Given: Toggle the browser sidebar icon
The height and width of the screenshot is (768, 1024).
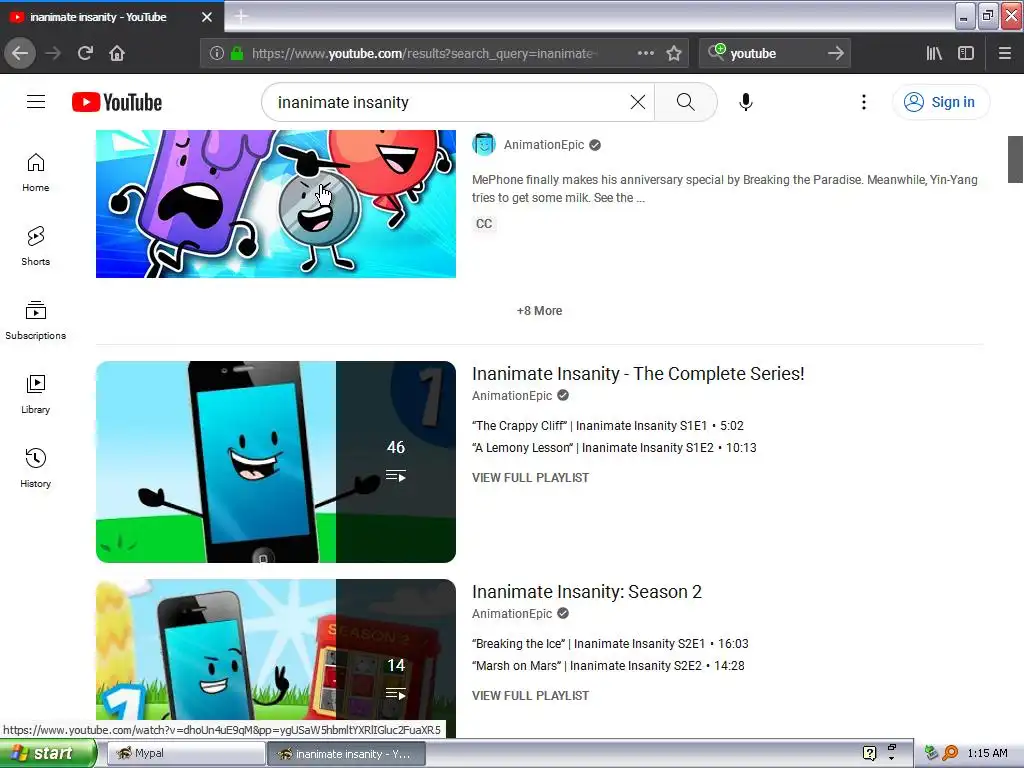Looking at the screenshot, I should tap(966, 54).
